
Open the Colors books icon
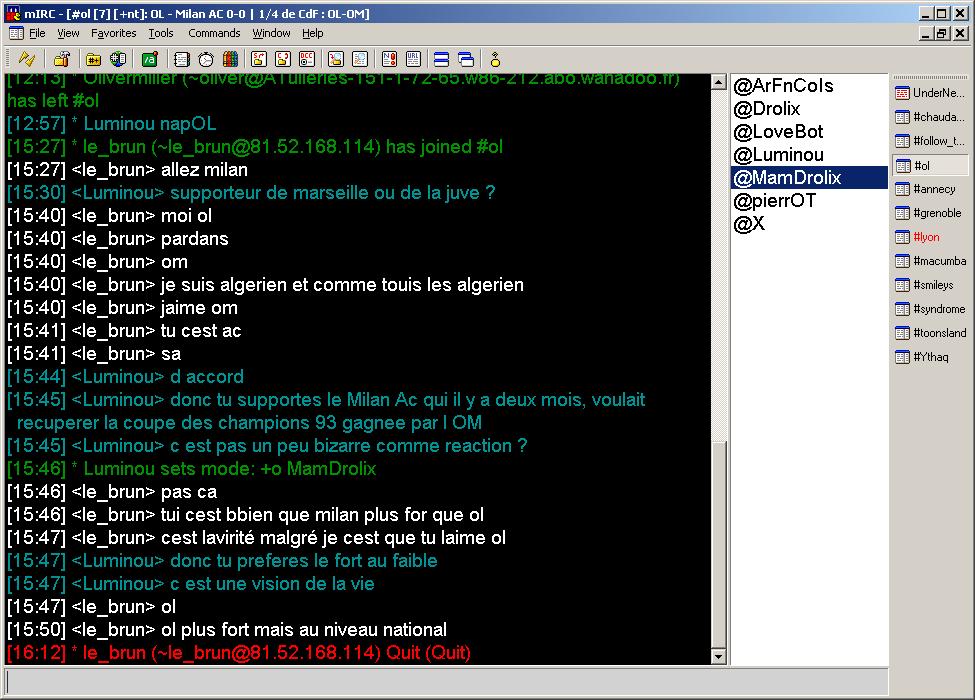coord(231,59)
